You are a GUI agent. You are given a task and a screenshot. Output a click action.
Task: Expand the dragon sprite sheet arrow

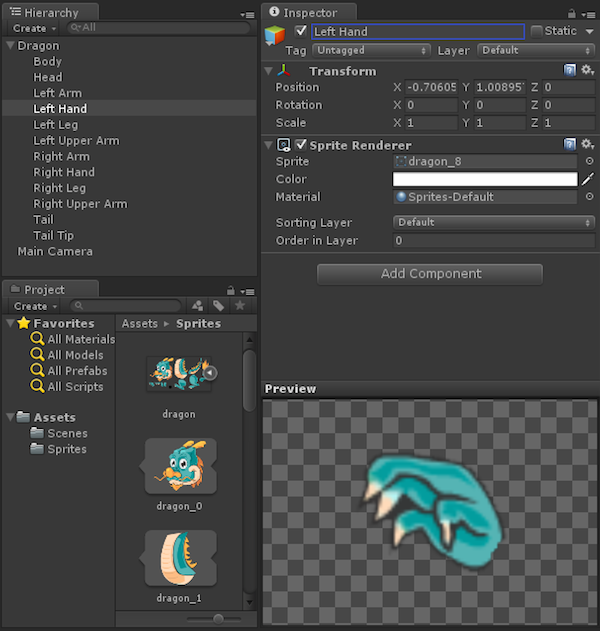tap(210, 373)
